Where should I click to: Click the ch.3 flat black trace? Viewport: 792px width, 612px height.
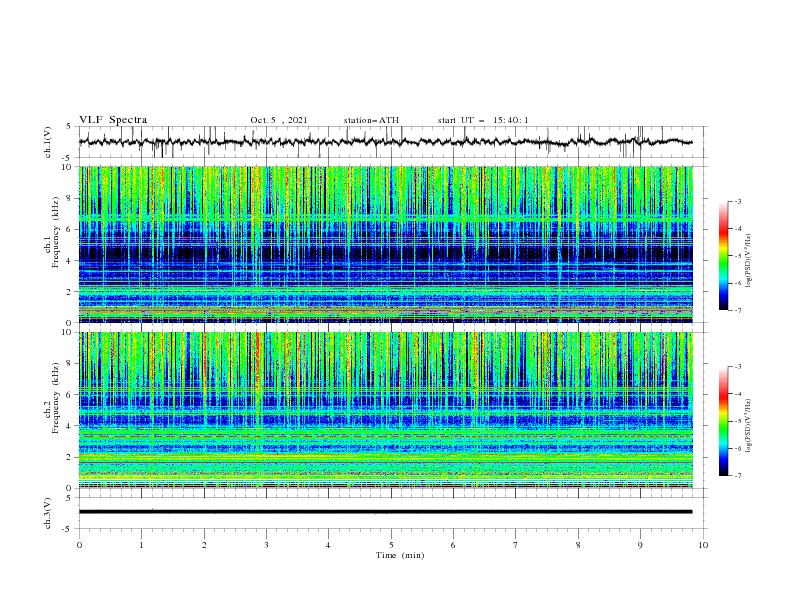click(x=386, y=512)
